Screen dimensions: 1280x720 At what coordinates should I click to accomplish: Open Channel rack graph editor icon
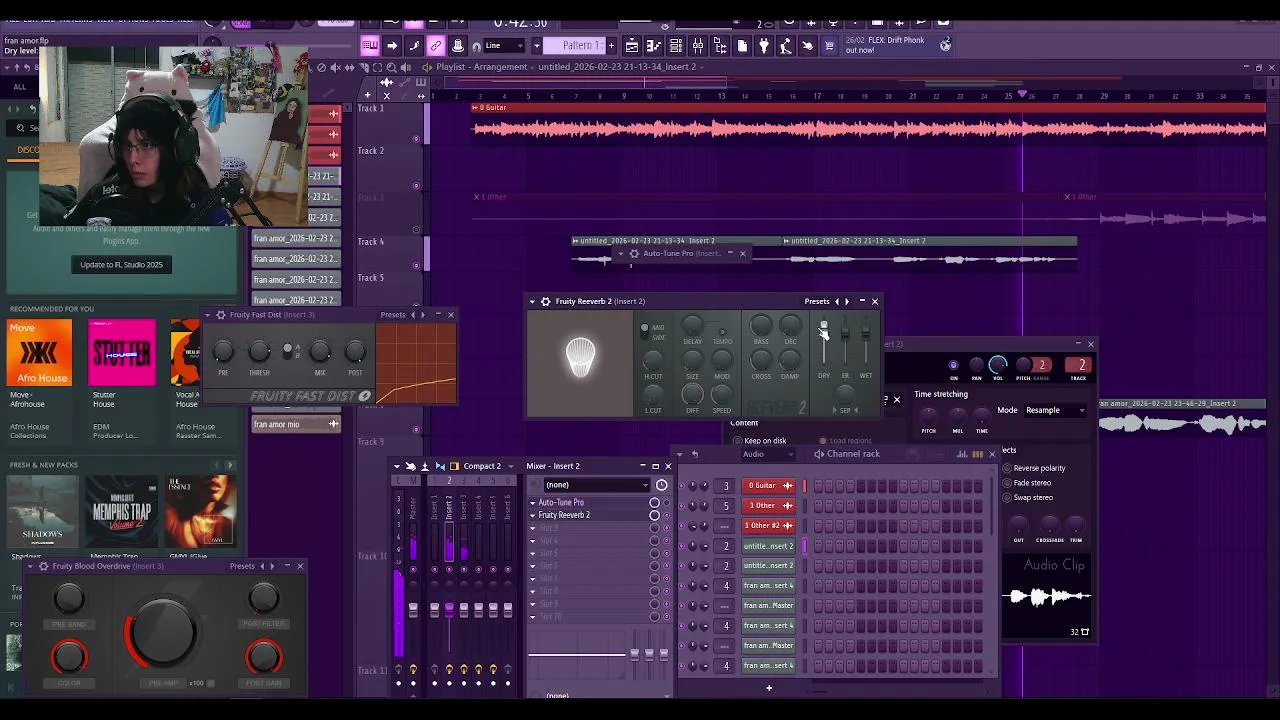click(963, 454)
